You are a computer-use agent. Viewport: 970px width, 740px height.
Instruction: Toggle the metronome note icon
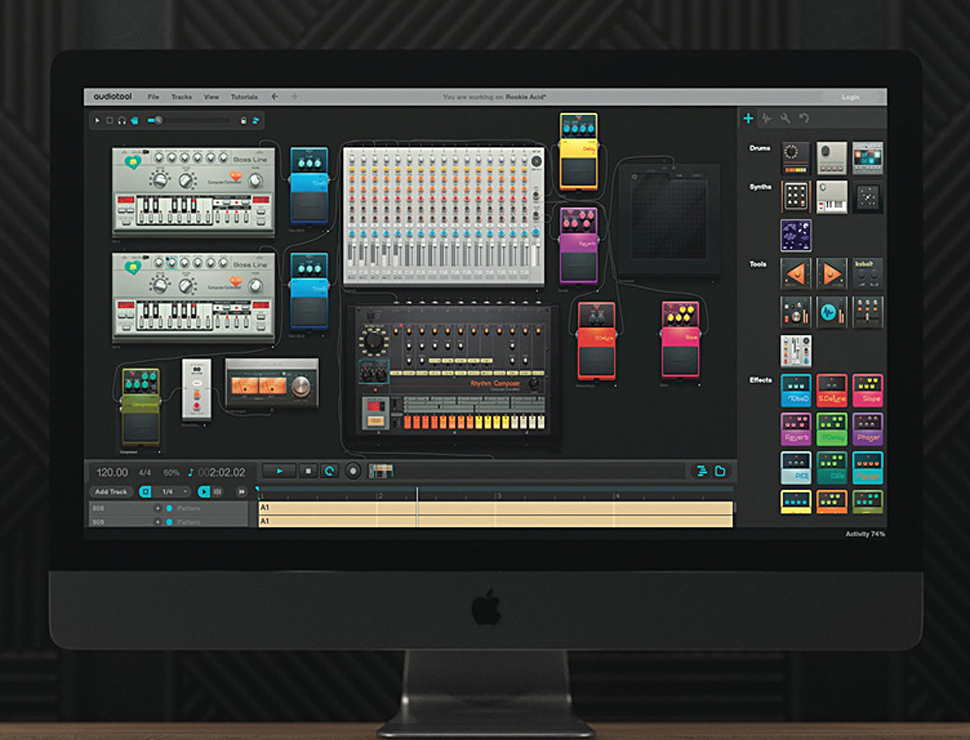[191, 472]
